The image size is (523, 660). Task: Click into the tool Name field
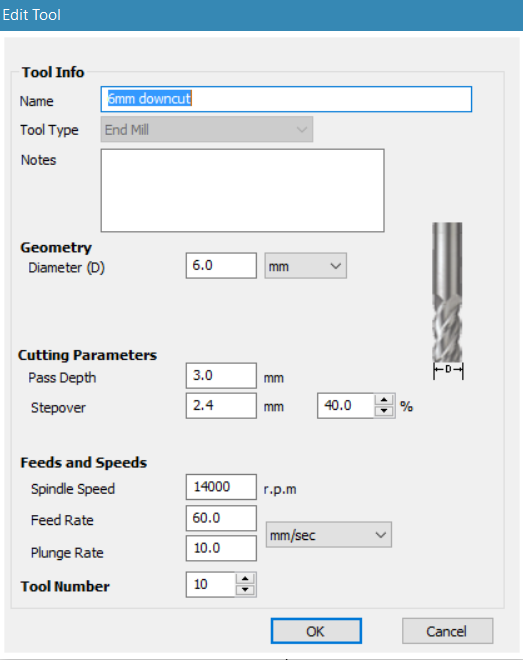[286, 99]
